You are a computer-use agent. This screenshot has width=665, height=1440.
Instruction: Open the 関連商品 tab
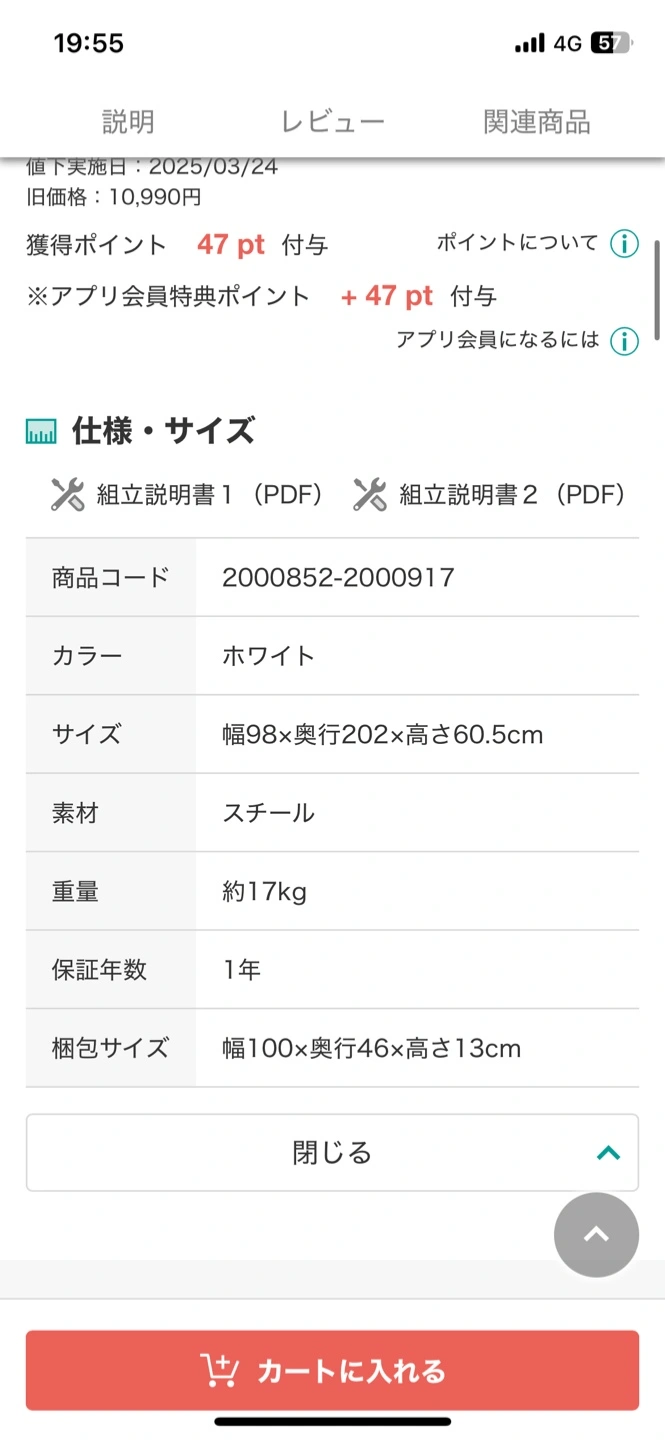point(537,122)
